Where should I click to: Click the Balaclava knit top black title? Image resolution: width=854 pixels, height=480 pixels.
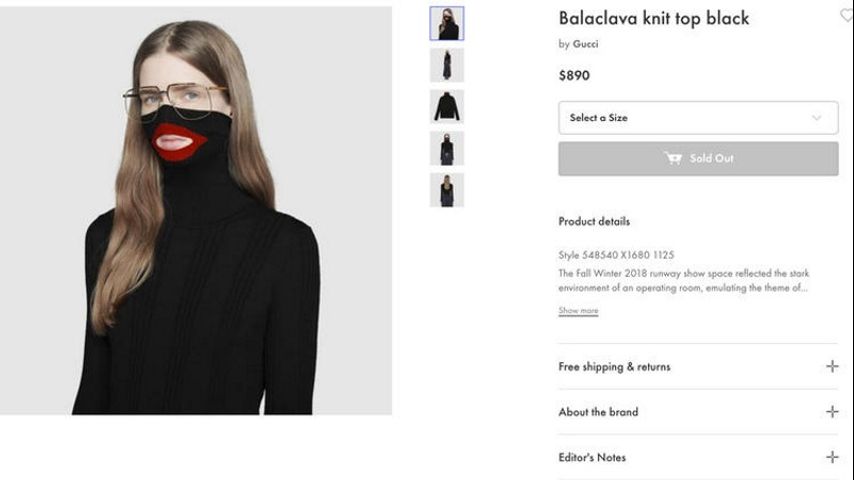click(654, 19)
